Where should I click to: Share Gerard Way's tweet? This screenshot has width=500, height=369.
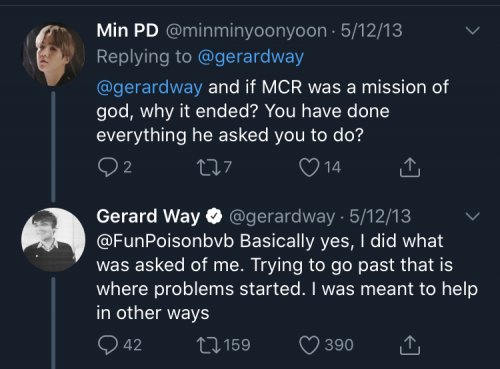(410, 345)
